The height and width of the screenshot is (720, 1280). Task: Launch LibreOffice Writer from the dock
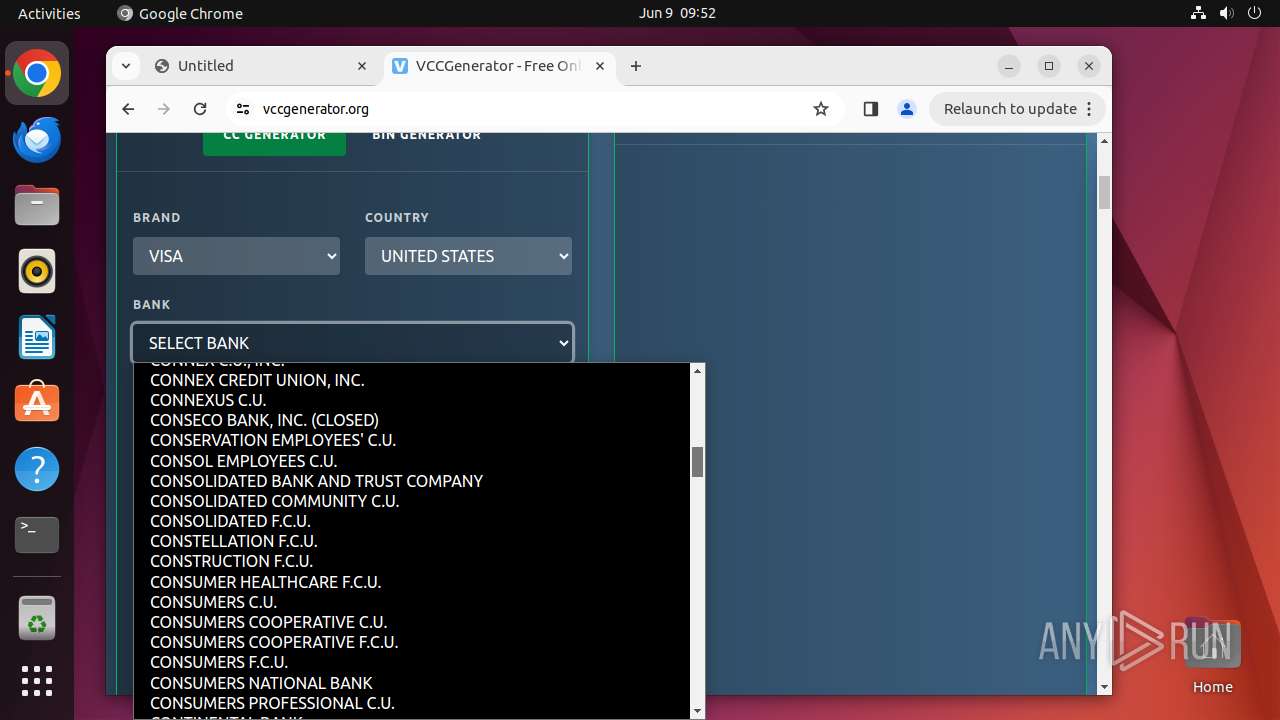[x=37, y=338]
